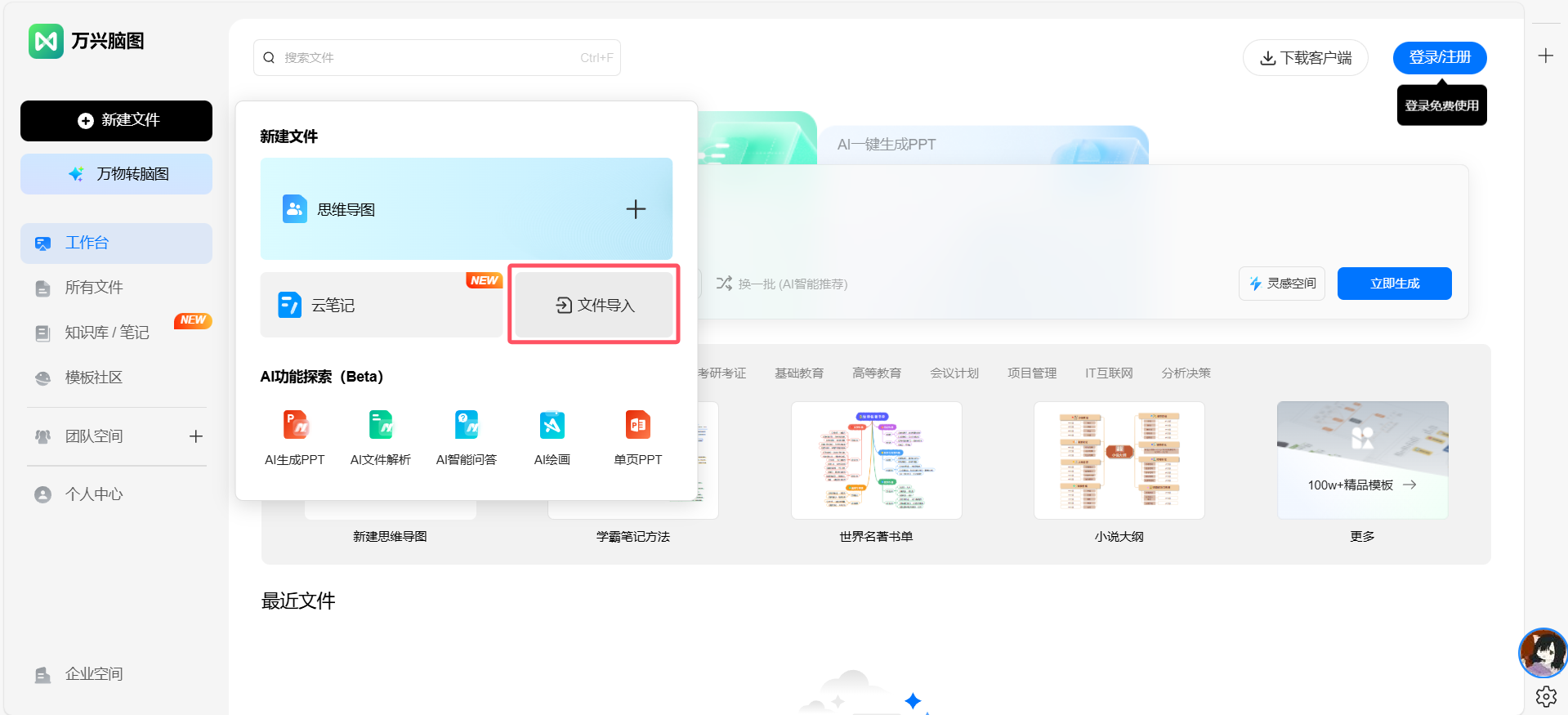Select the 项目管理 category tab

[x=1031, y=373]
